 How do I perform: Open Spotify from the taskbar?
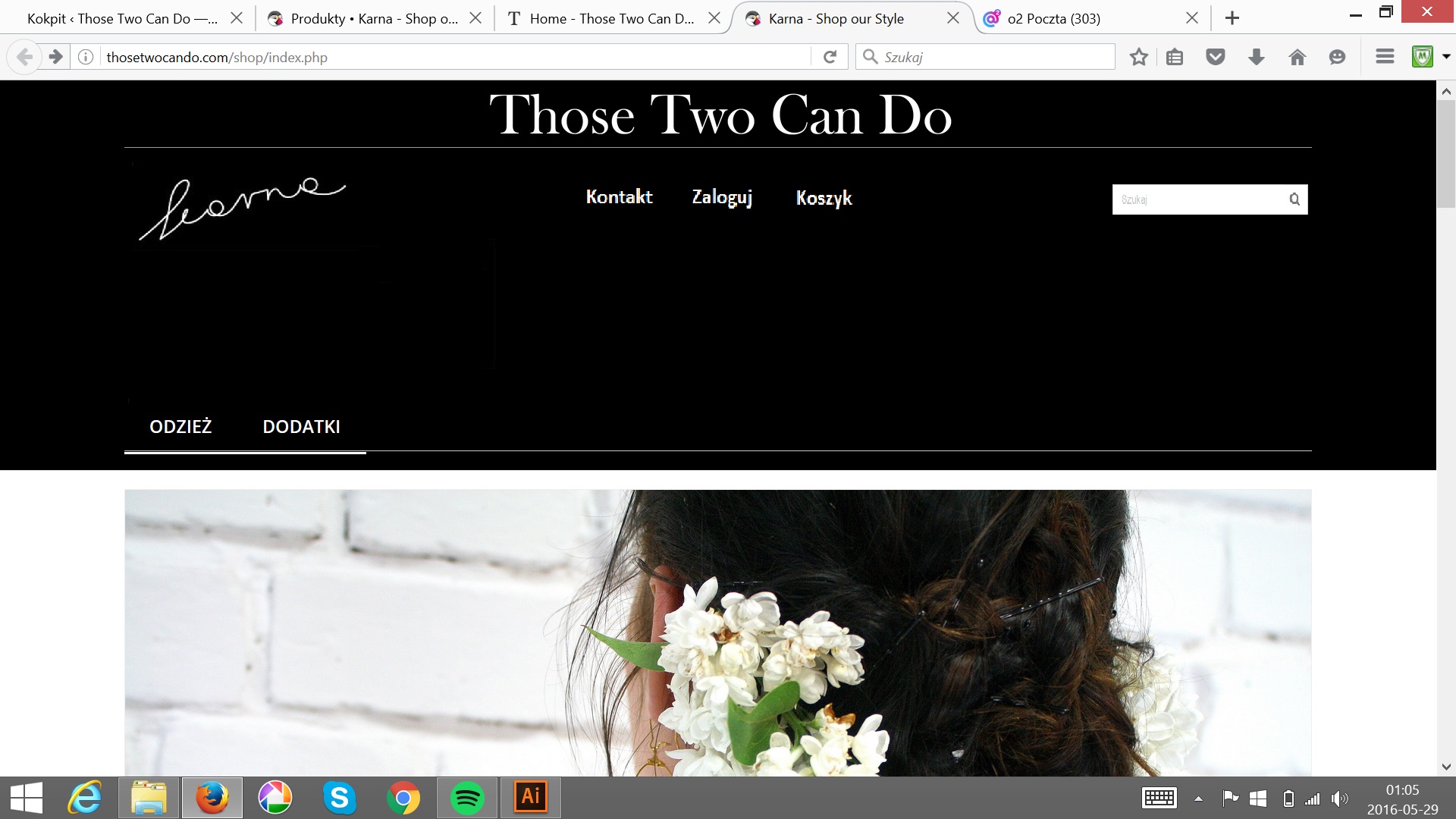click(x=467, y=798)
